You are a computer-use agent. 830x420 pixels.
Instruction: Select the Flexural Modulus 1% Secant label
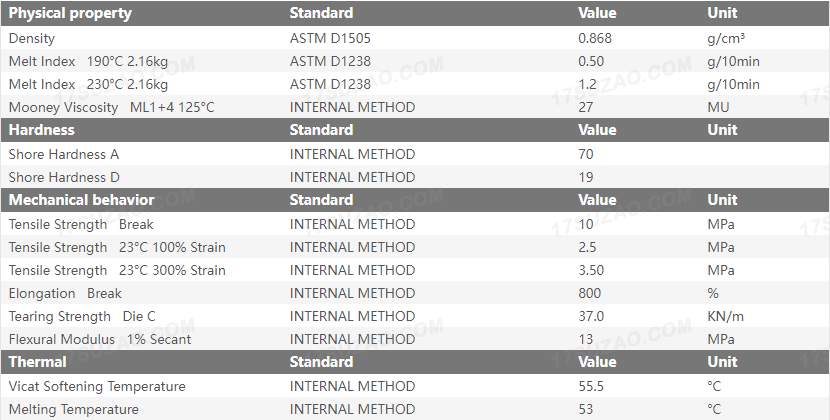(x=100, y=339)
